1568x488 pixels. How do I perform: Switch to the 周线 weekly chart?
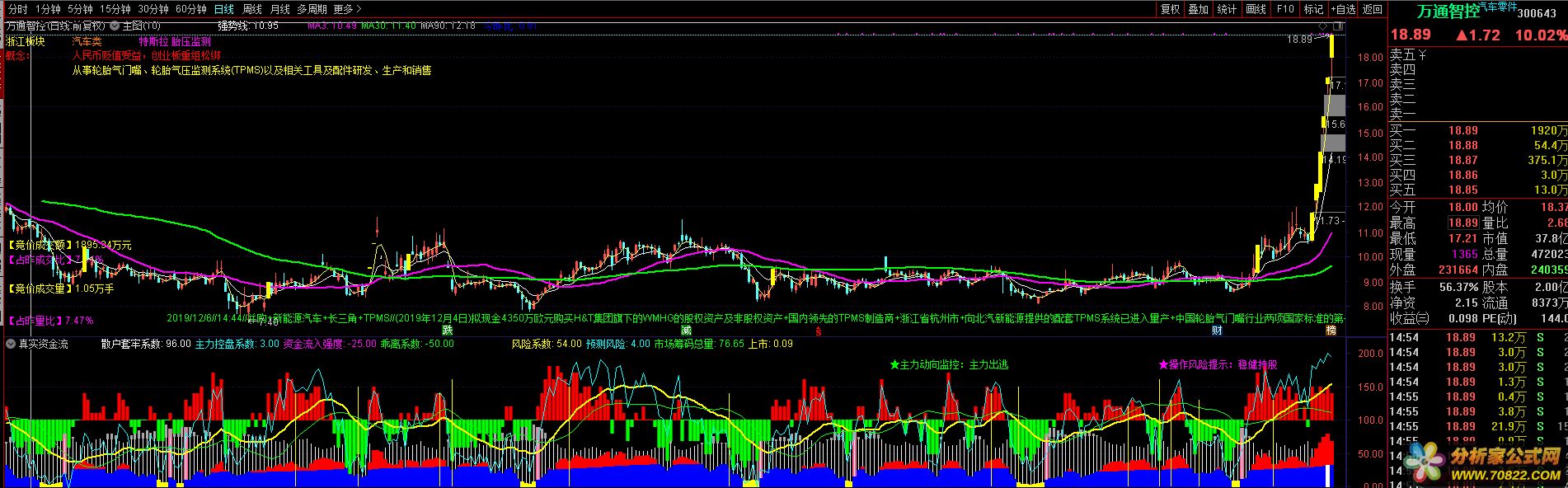[x=252, y=9]
